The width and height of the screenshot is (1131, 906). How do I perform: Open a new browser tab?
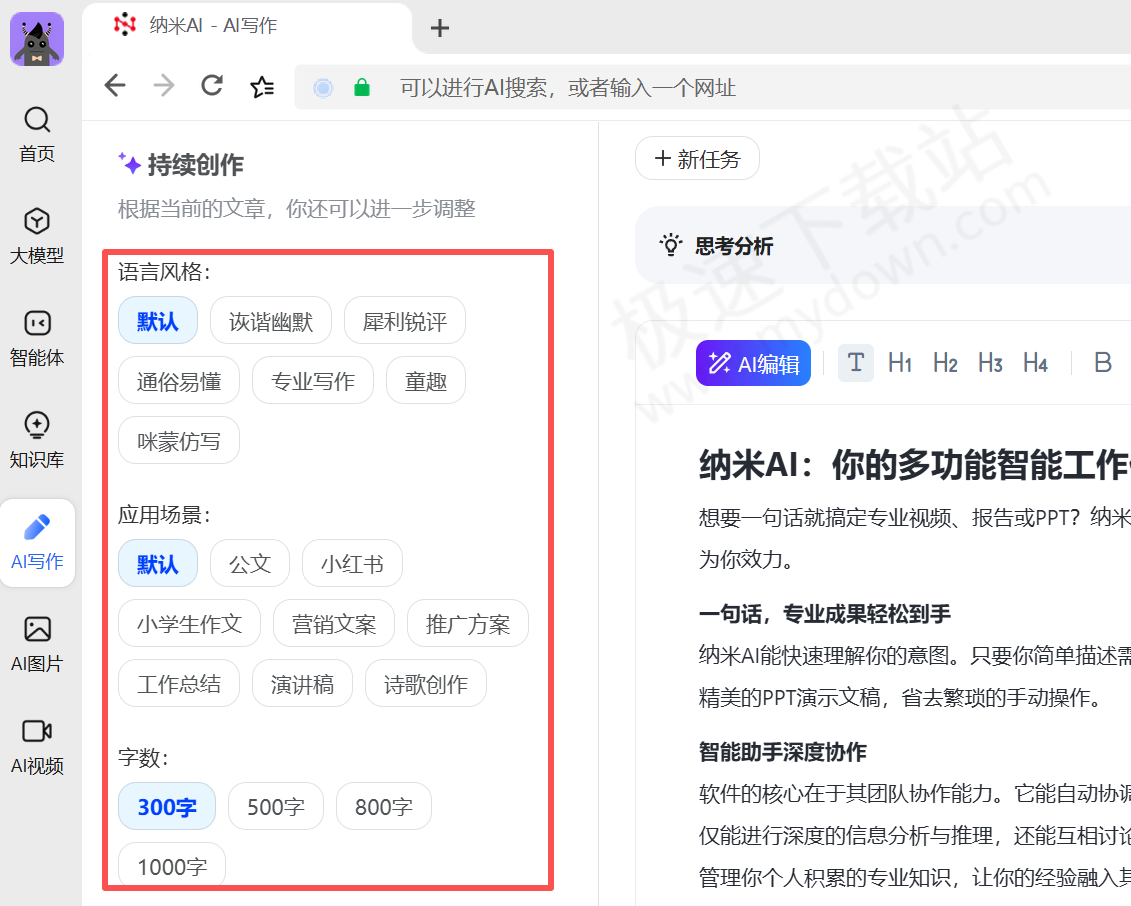point(439,28)
